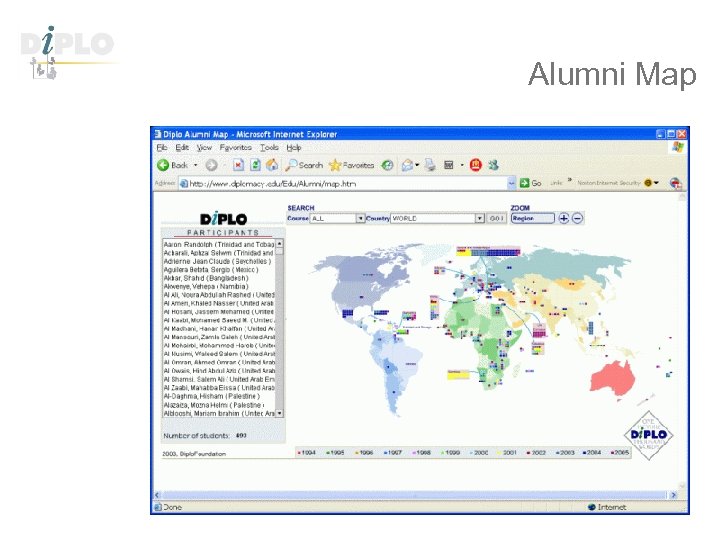
Task: Click the History toolbar icon
Action: tap(388, 165)
